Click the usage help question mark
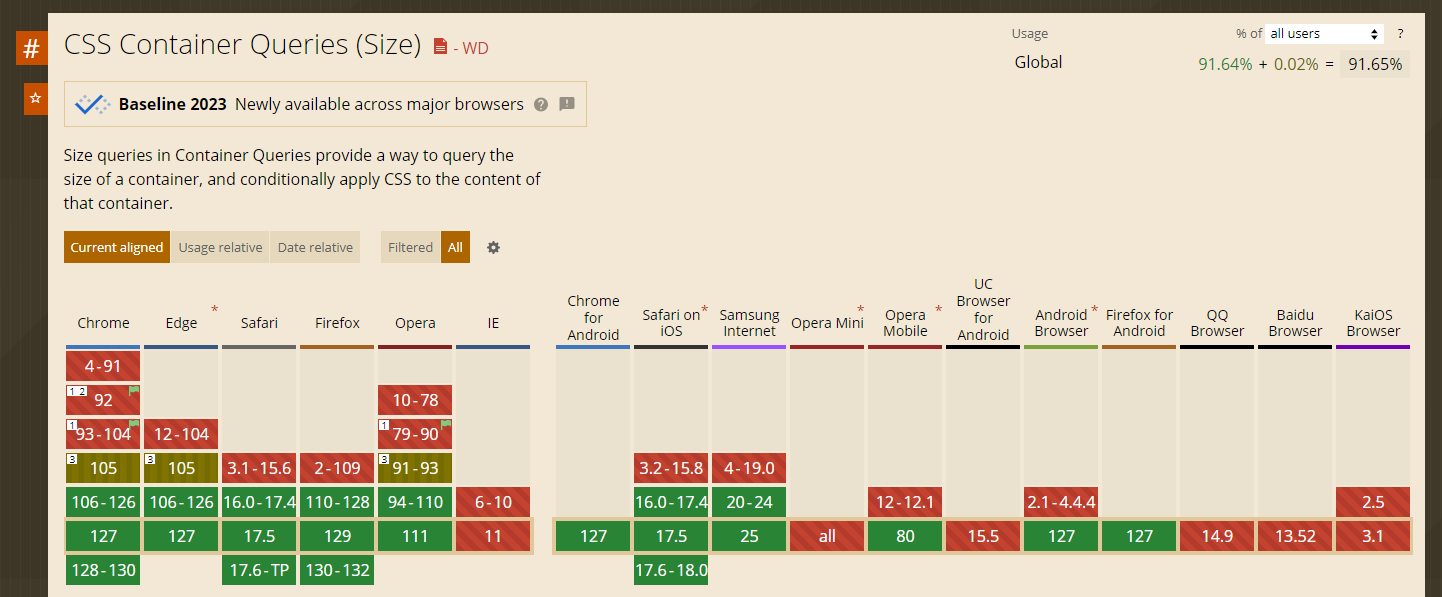Image resolution: width=1442 pixels, height=597 pixels. click(1400, 34)
